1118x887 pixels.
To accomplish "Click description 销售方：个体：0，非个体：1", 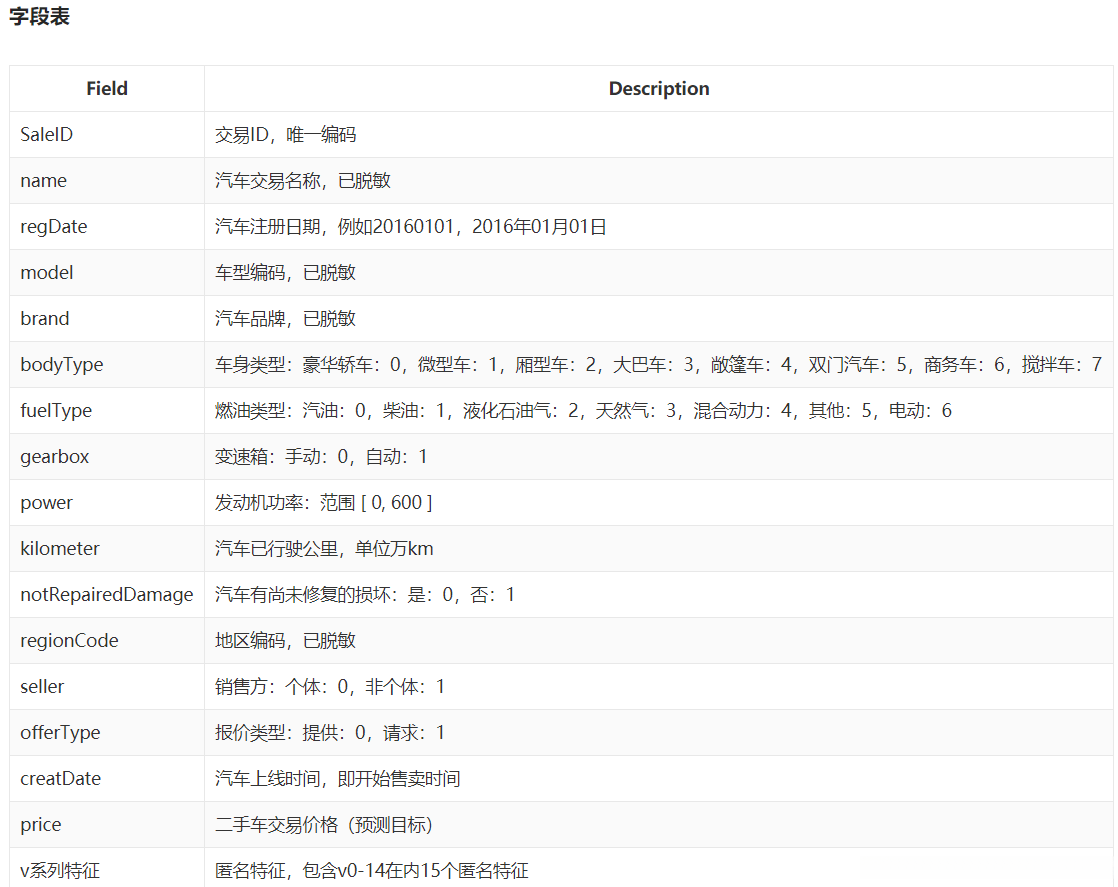I will click(330, 687).
